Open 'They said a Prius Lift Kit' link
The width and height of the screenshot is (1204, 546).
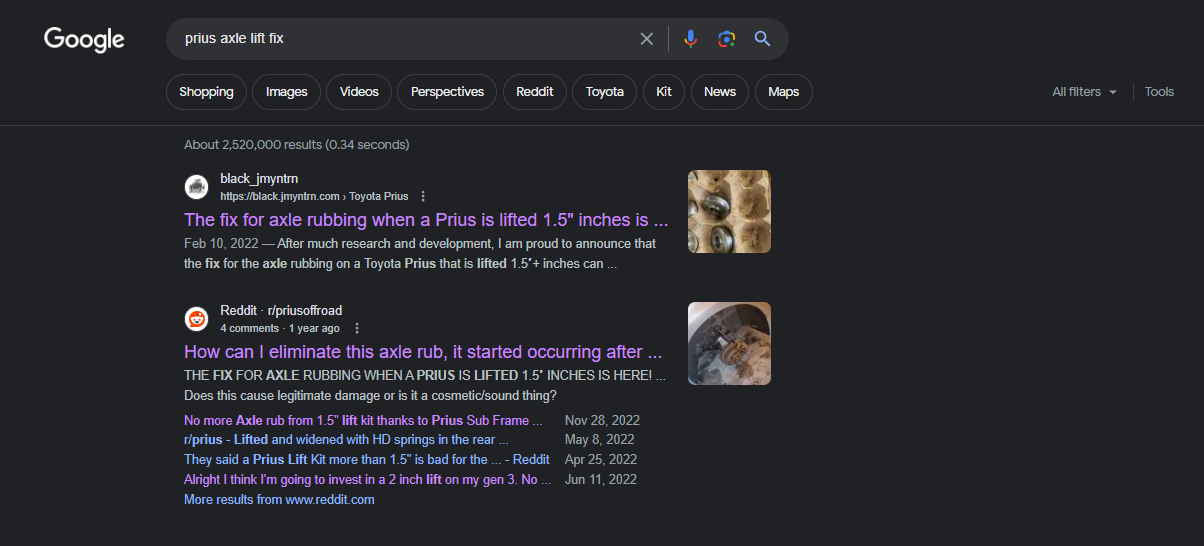pyautogui.click(x=367, y=459)
